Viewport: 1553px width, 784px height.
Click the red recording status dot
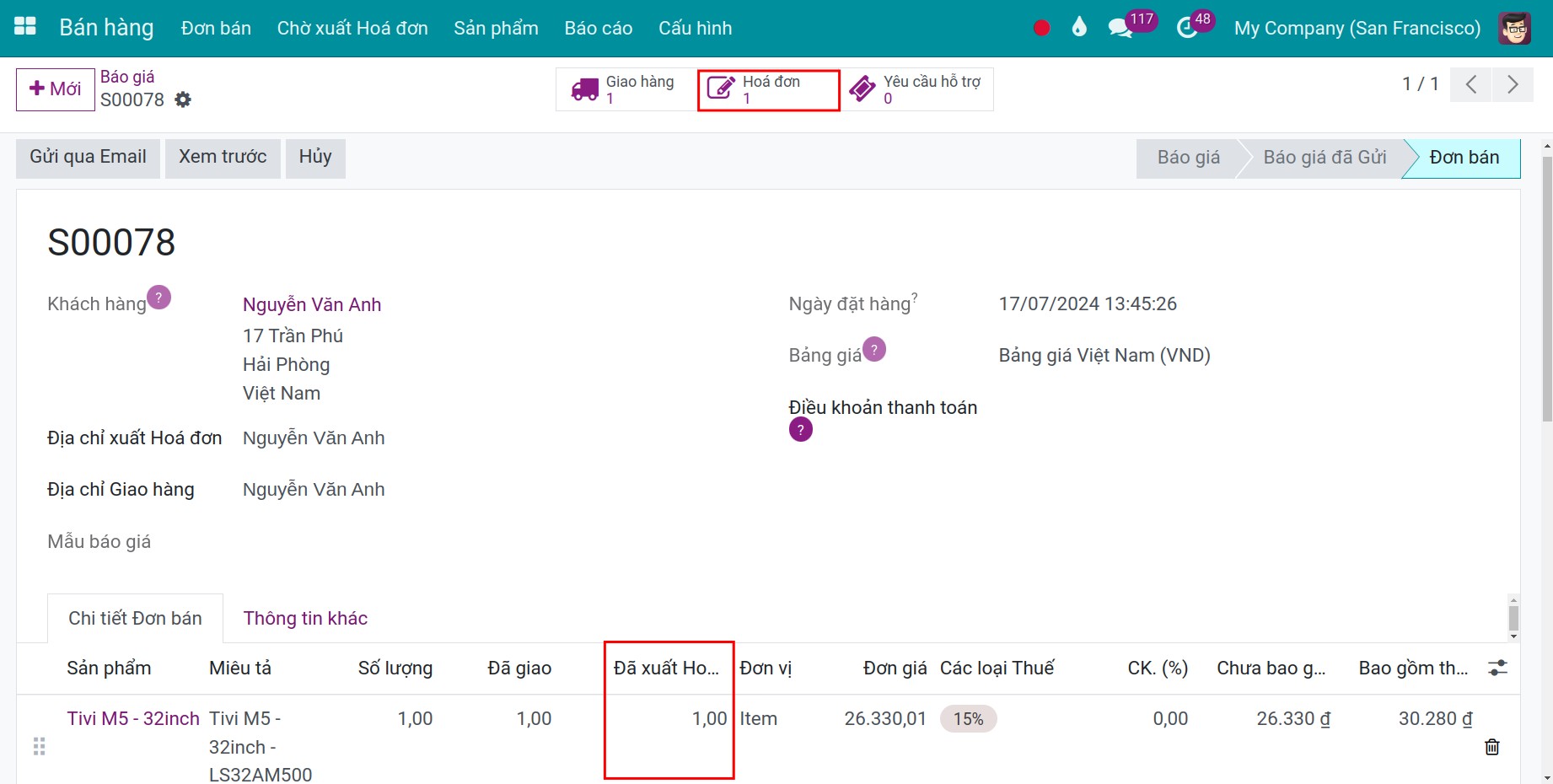pos(1041,28)
